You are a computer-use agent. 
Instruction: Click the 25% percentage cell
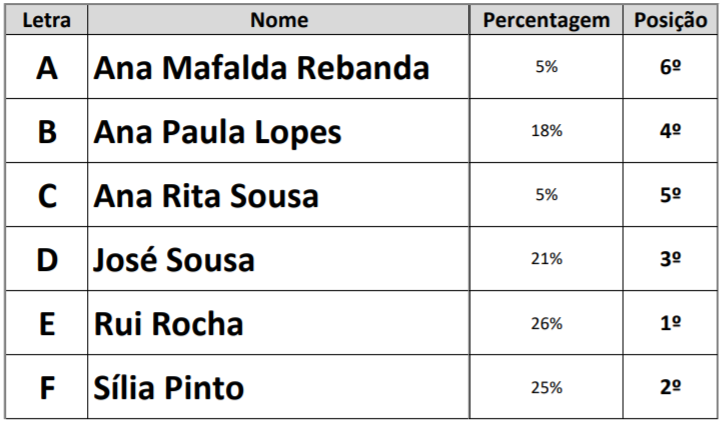pyautogui.click(x=546, y=387)
